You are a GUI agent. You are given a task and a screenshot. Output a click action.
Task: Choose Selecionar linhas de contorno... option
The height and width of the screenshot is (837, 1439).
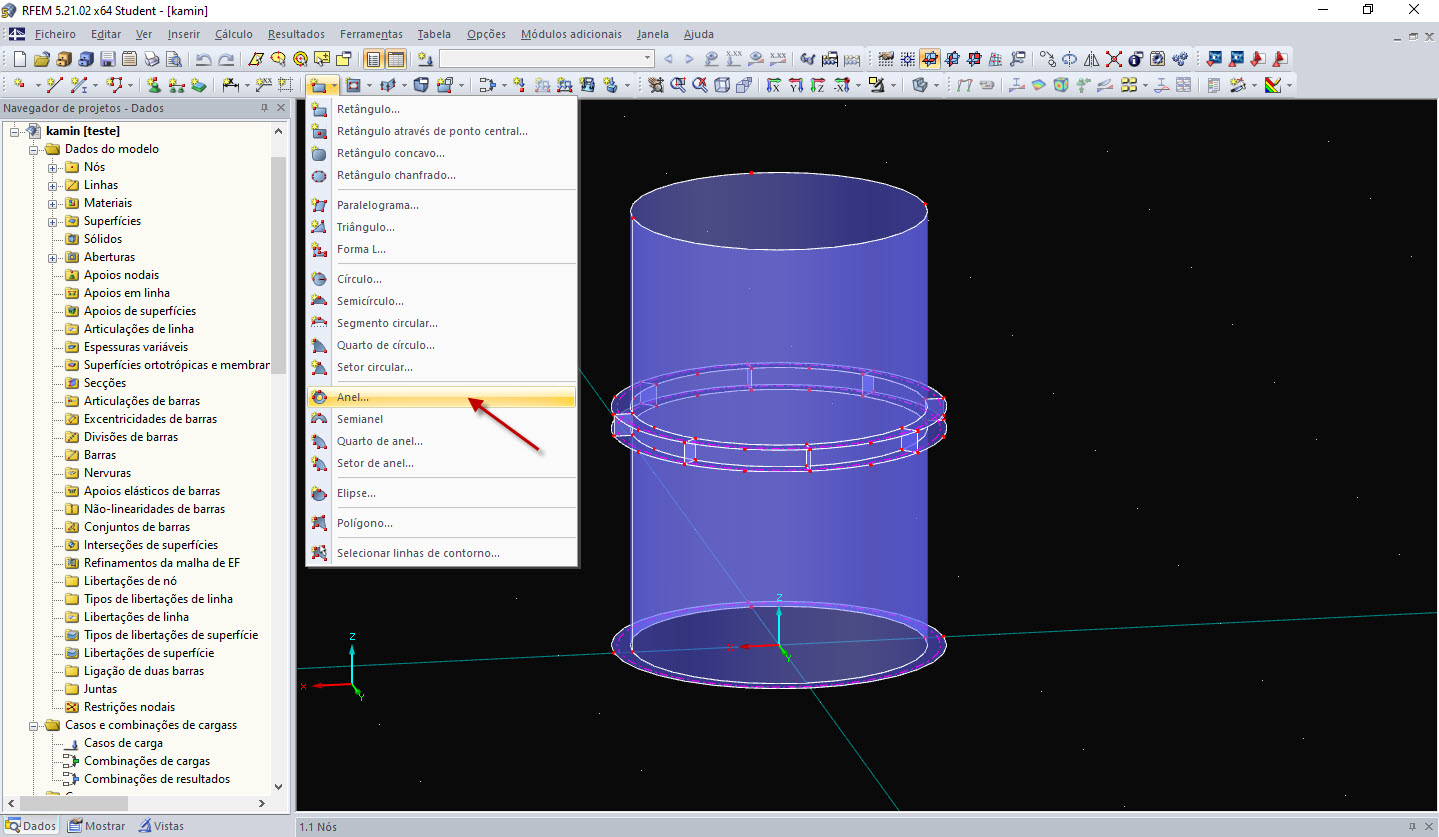point(442,553)
